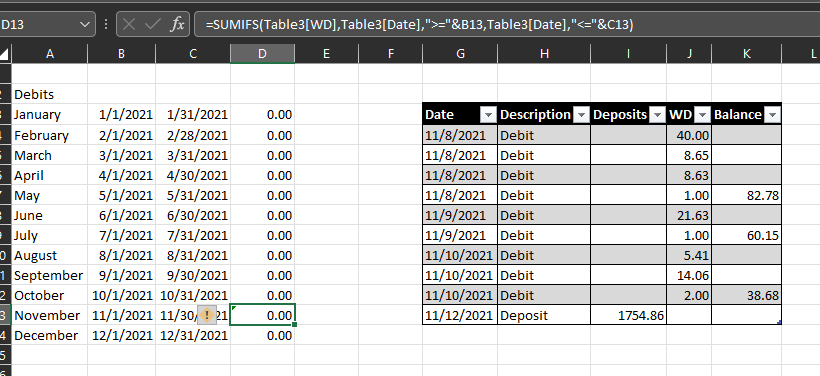Open the Deposits column filter dropdown

pos(657,115)
